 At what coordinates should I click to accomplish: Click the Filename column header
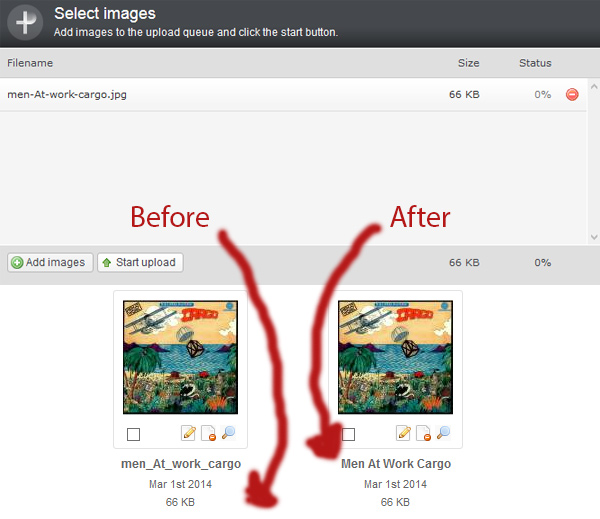(30, 63)
